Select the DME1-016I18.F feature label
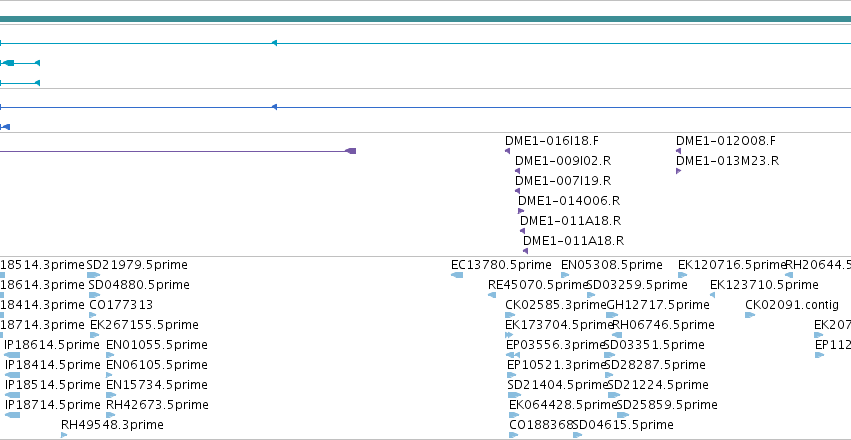The image size is (851, 440). (552, 141)
